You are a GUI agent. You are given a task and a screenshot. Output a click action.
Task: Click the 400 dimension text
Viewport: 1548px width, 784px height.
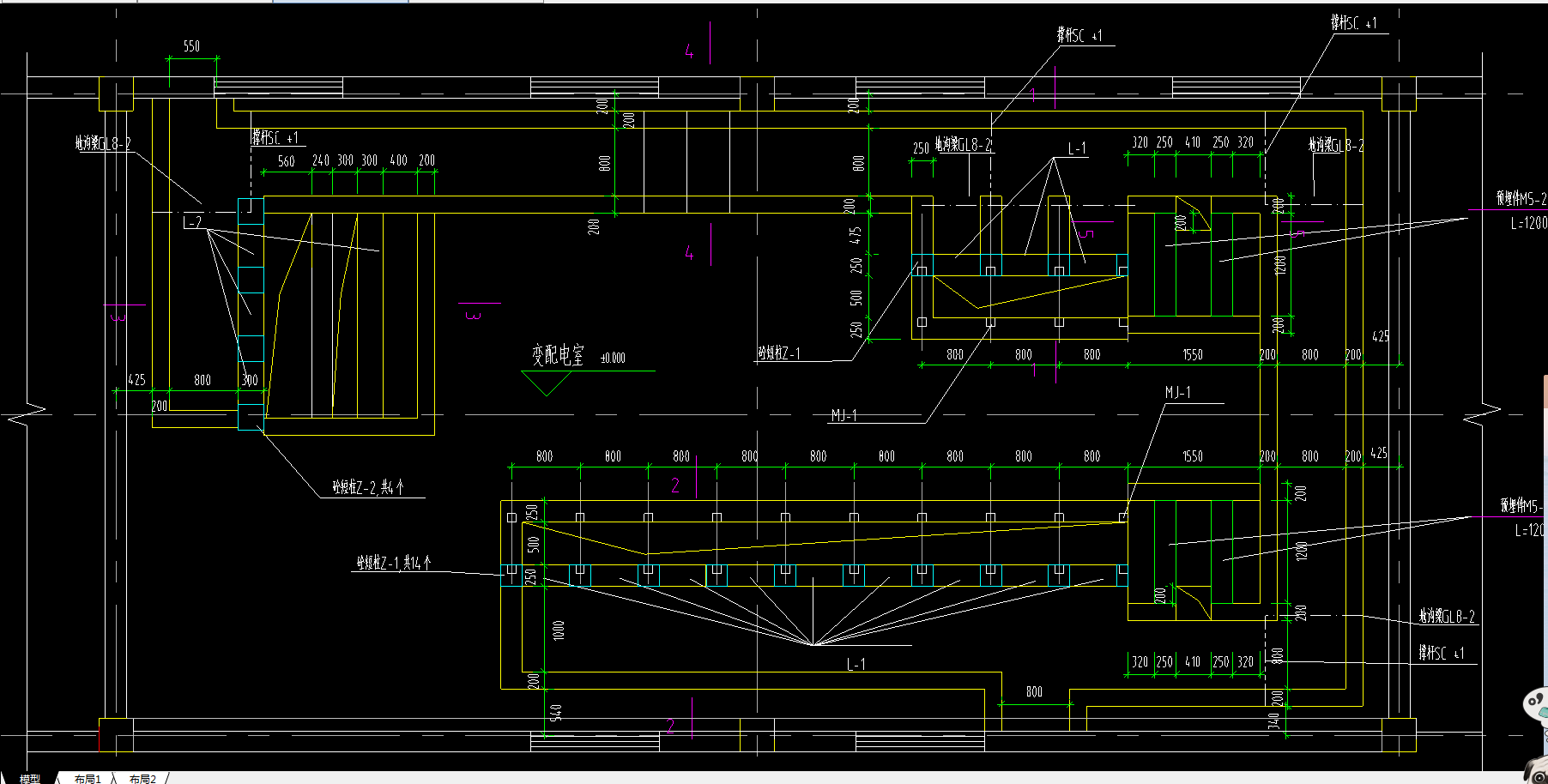(x=398, y=160)
